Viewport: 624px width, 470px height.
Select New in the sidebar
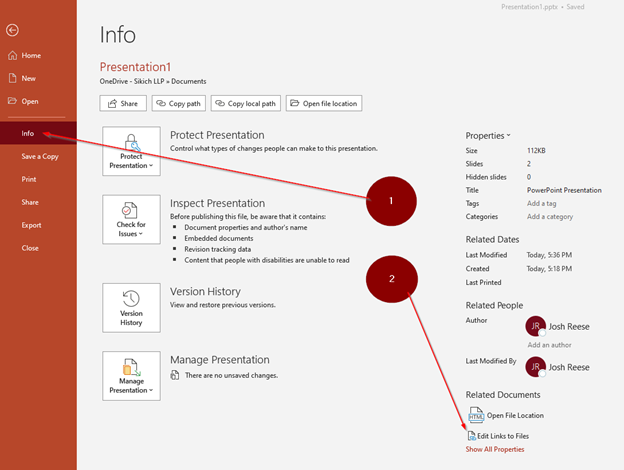point(28,78)
